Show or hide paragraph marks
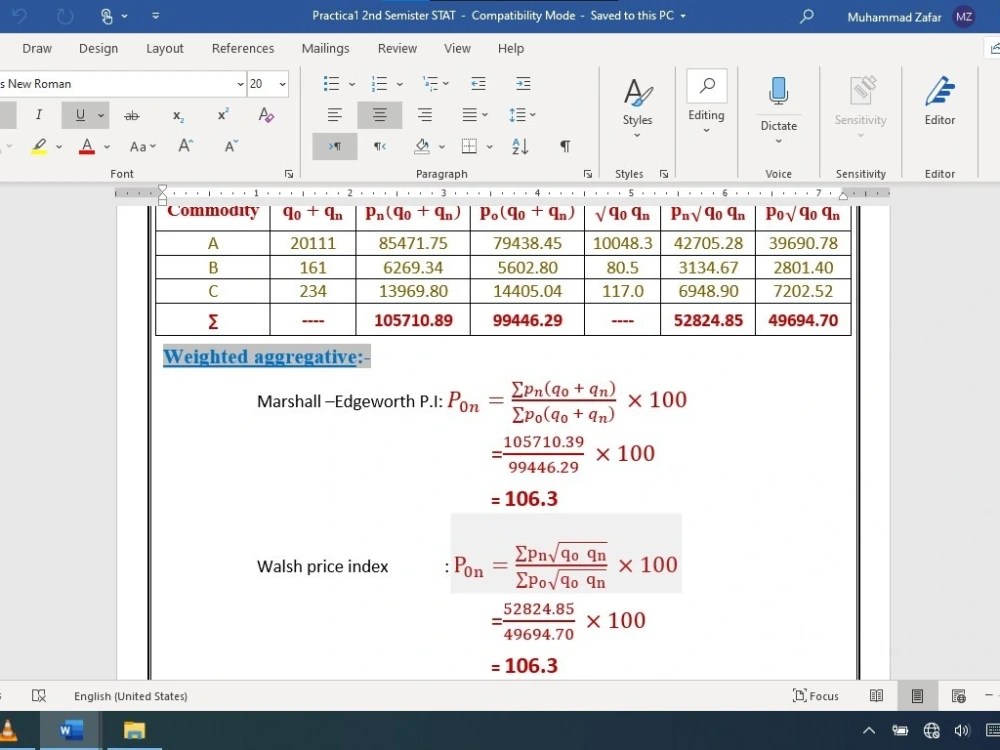 [x=565, y=146]
